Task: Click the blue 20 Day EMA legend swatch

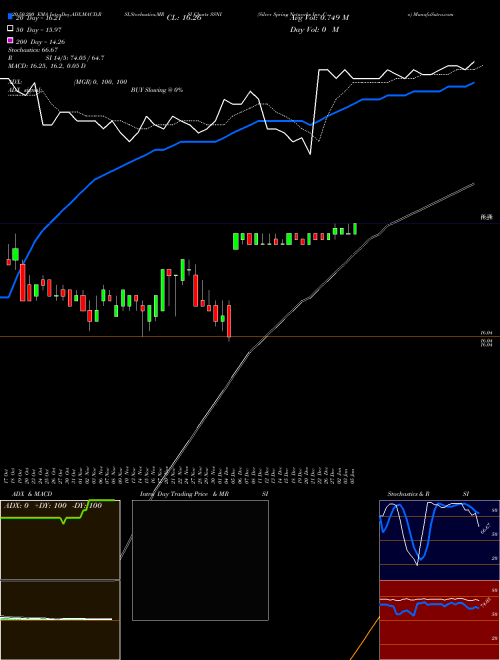Action: tap(11, 16)
